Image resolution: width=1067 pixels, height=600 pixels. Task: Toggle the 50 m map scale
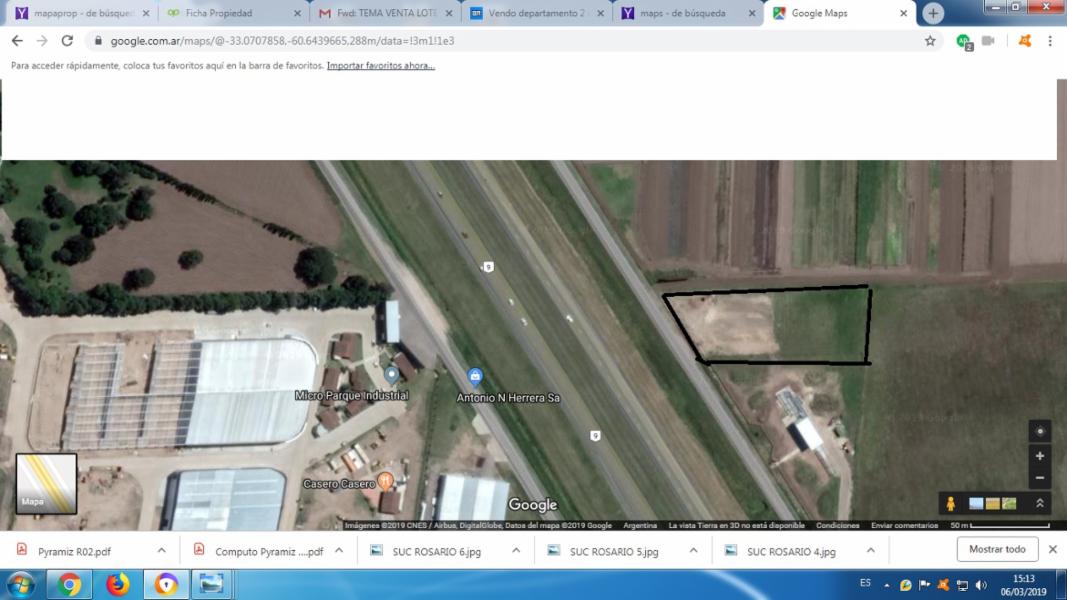click(x=1000, y=525)
